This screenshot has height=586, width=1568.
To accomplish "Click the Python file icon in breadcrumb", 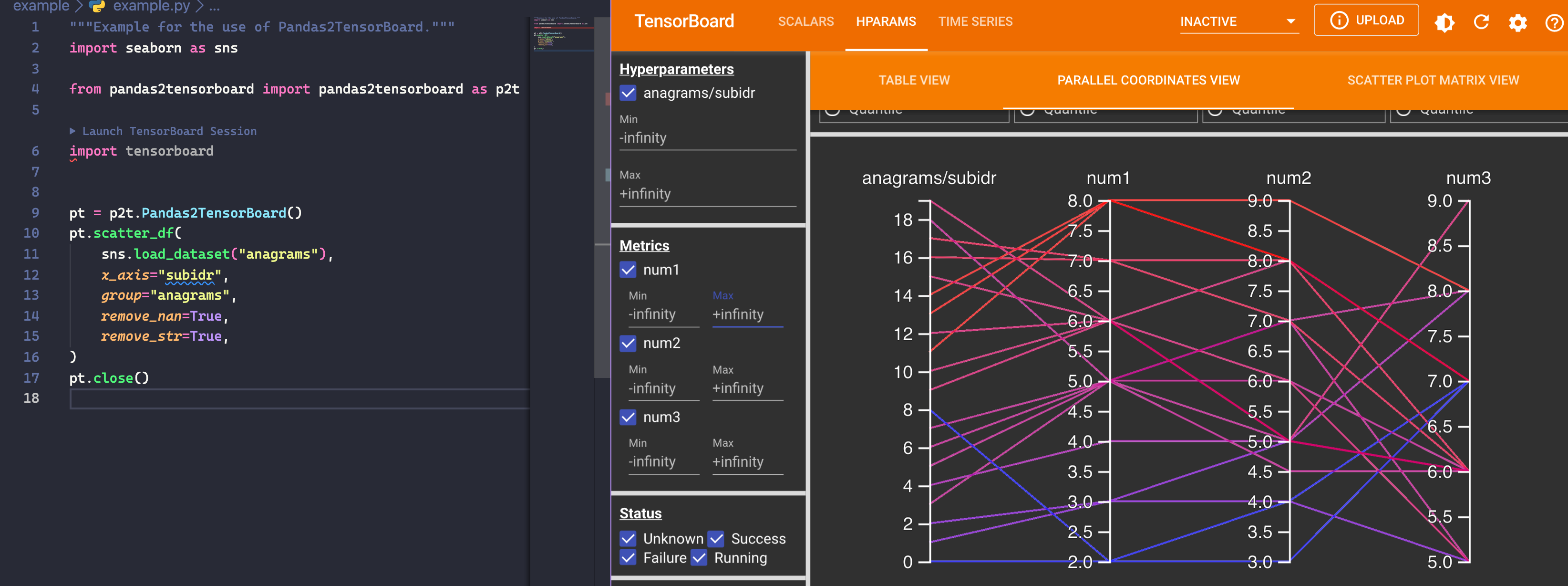I will click(x=97, y=6).
